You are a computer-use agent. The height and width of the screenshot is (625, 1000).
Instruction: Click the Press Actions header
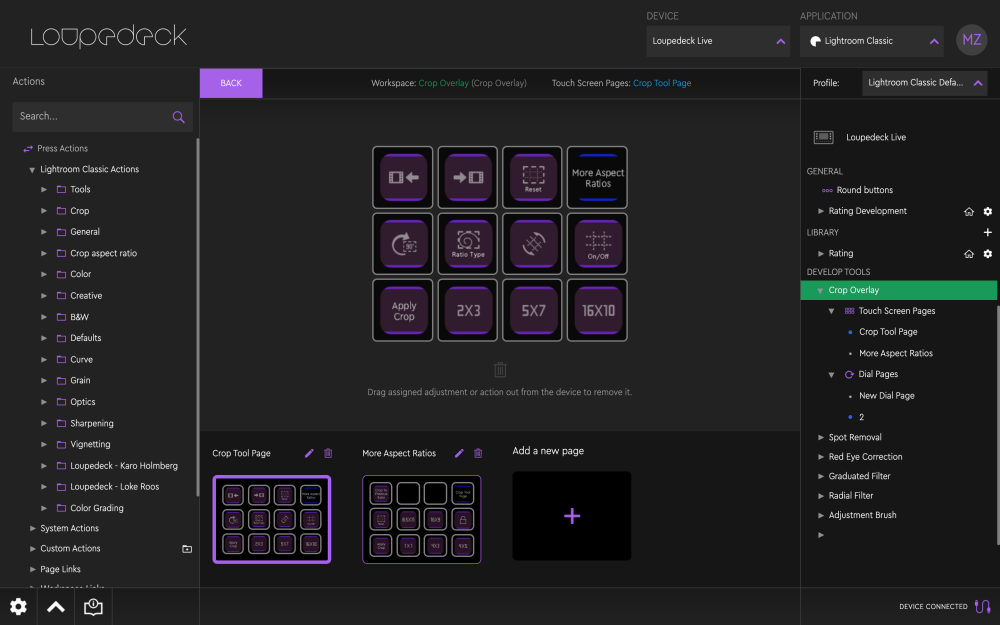point(62,148)
